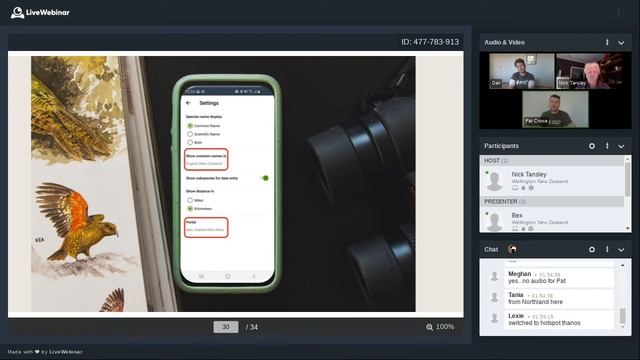The height and width of the screenshot is (360, 640).
Task: Open Chat panel settings gear
Action: [x=592, y=249]
